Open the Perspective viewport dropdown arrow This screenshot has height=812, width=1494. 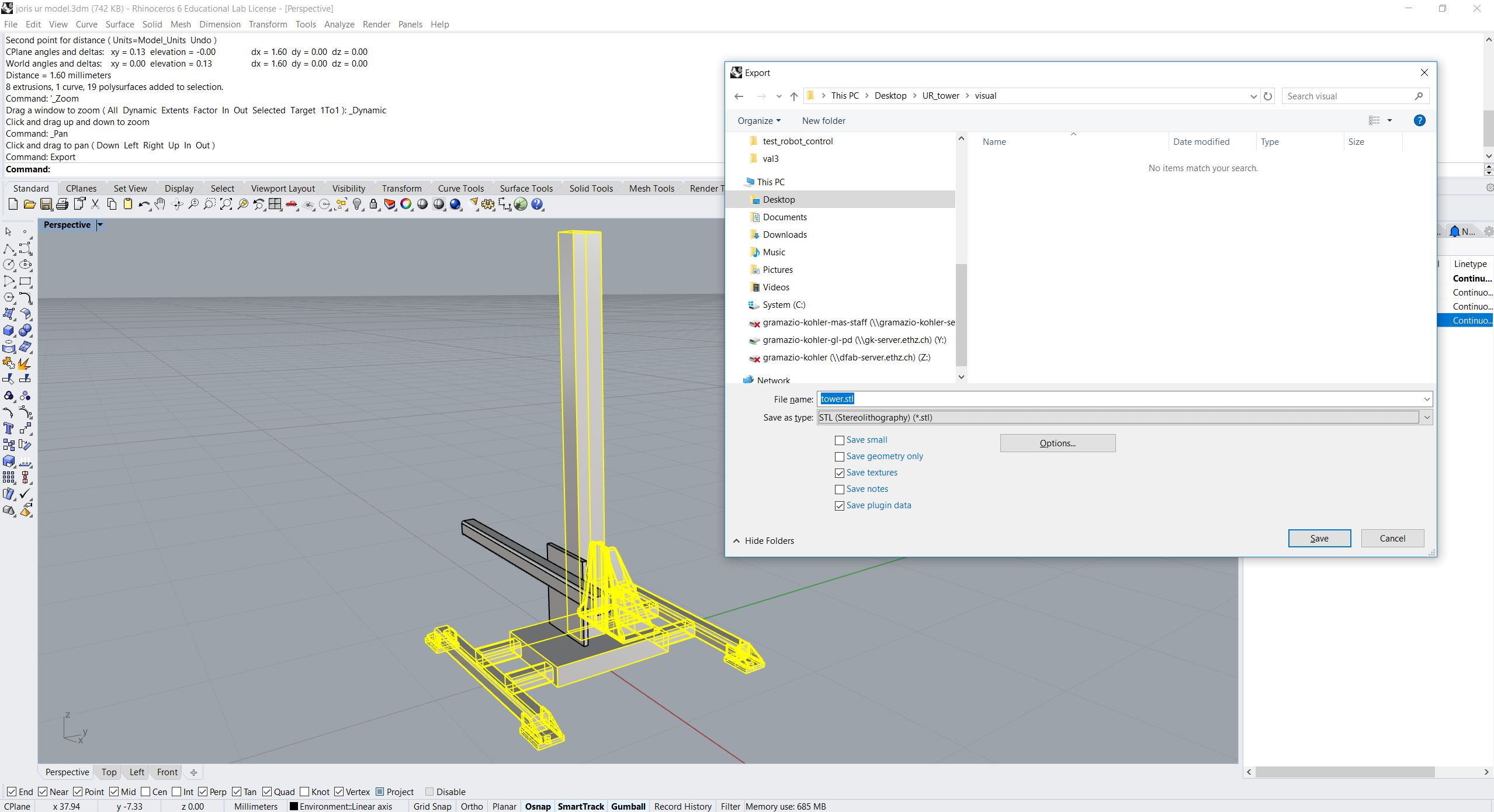coord(100,225)
